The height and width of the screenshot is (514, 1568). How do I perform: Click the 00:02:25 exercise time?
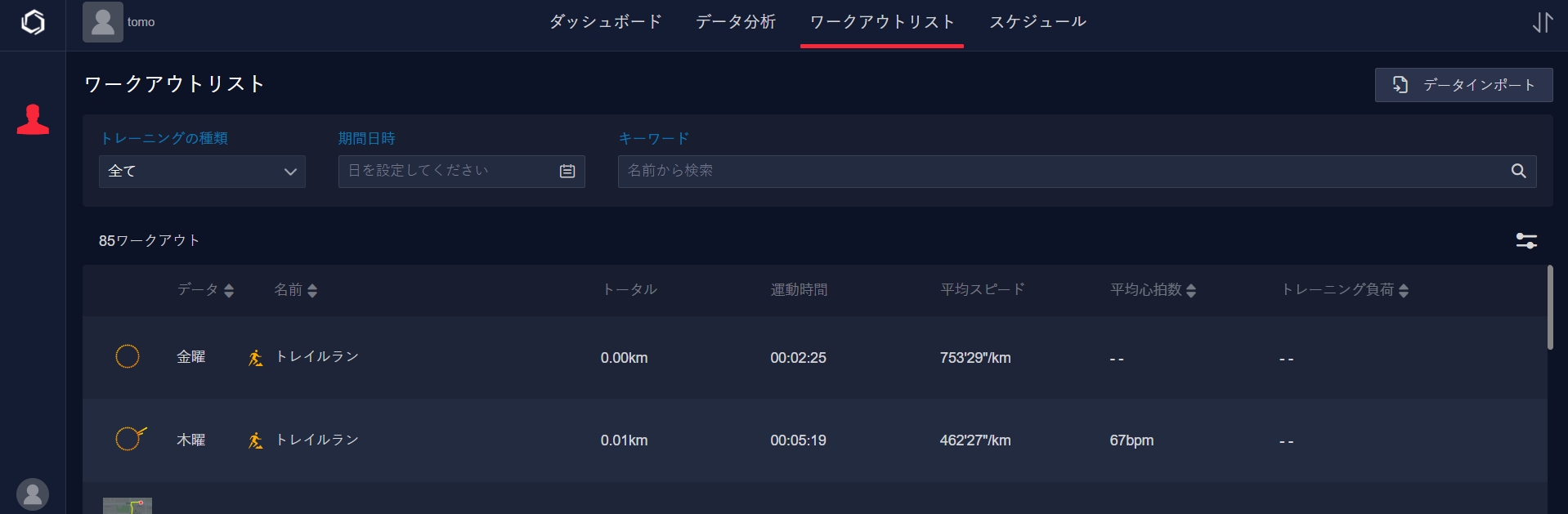click(x=798, y=358)
